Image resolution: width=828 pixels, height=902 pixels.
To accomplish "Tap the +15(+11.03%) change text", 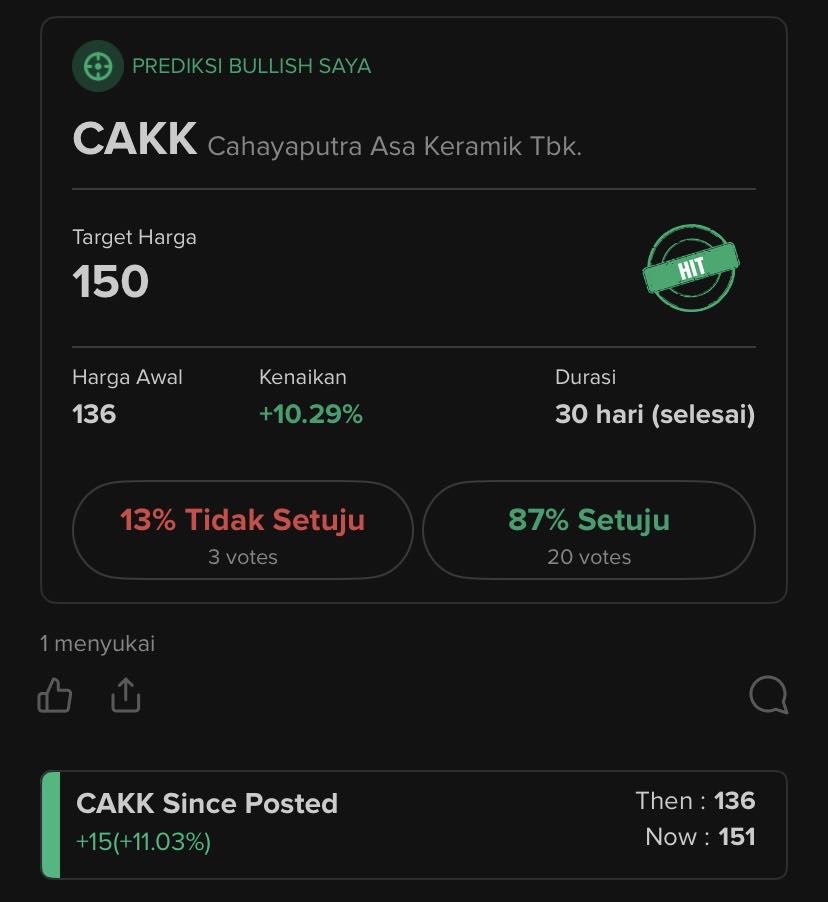I will pos(143,842).
